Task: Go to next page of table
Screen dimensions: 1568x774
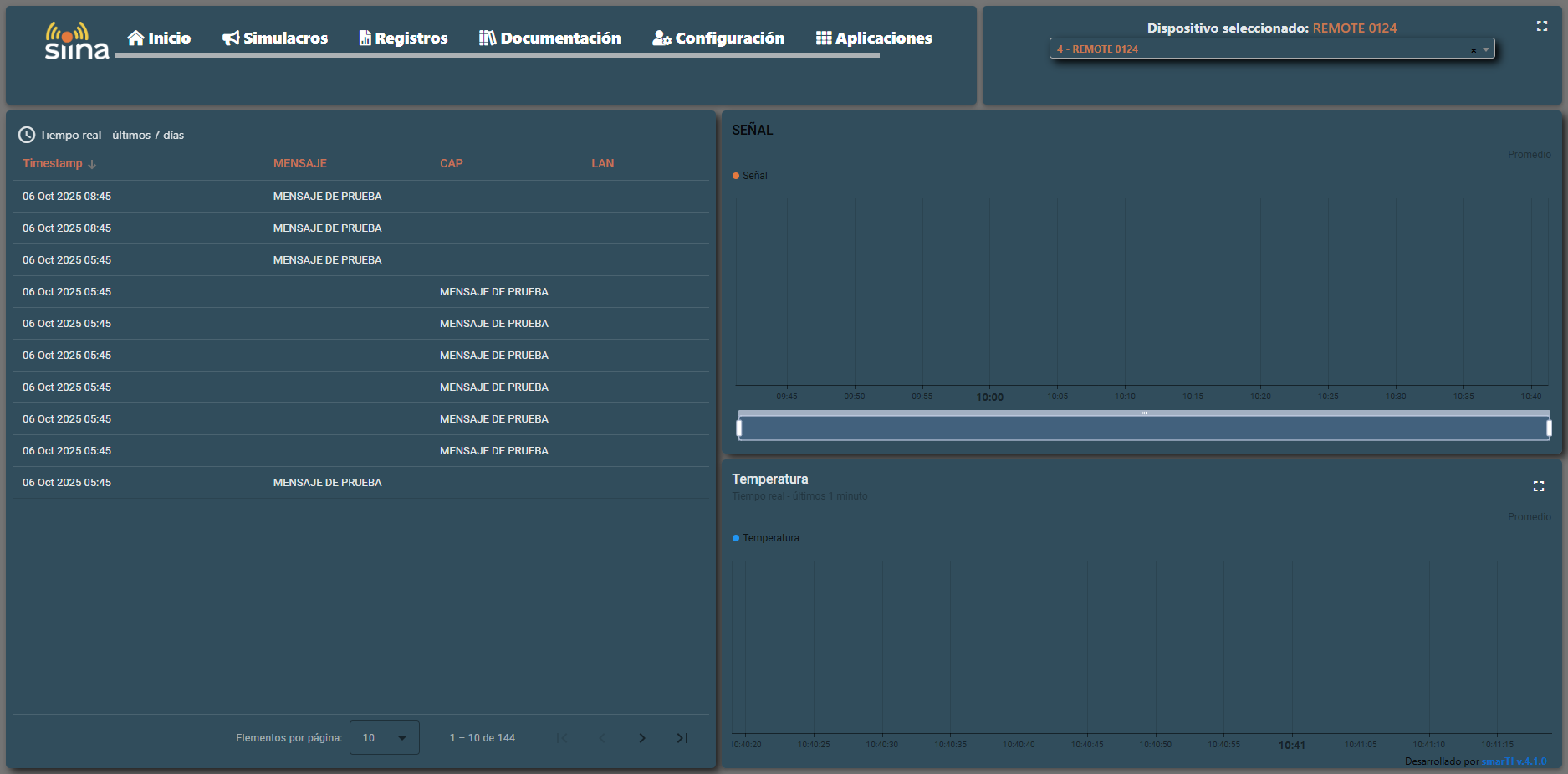Action: pyautogui.click(x=641, y=738)
